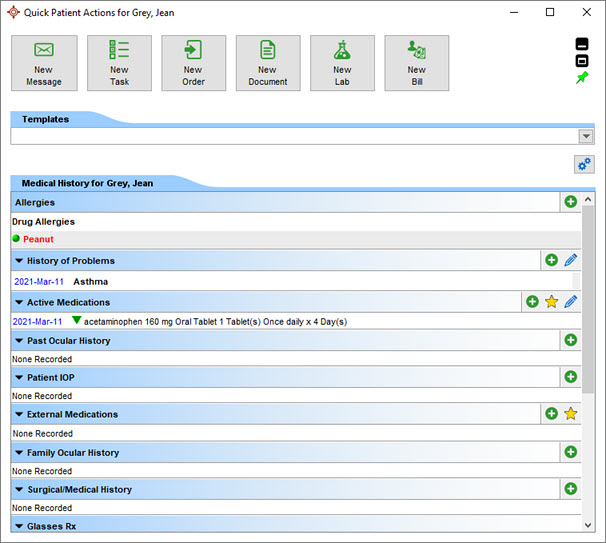Collapse the Active Medications section

point(19,302)
